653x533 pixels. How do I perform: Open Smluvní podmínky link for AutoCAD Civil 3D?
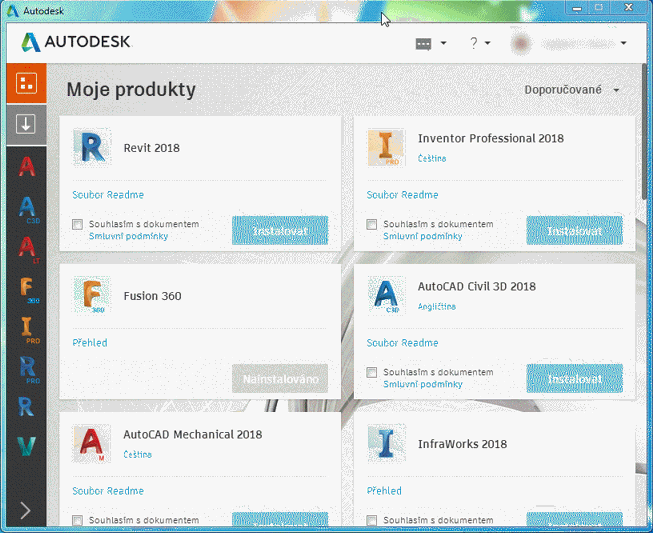point(423,384)
